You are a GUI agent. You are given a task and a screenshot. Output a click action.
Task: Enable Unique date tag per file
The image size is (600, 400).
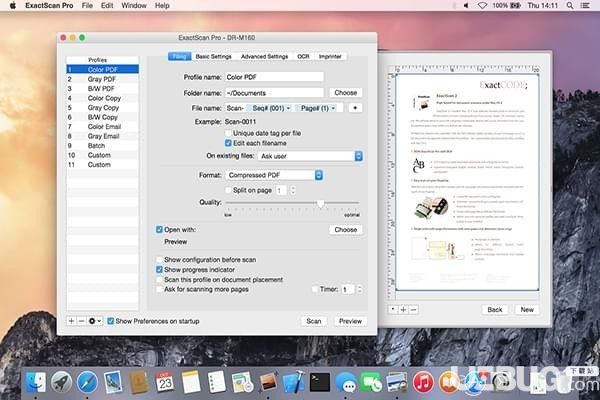click(x=228, y=133)
